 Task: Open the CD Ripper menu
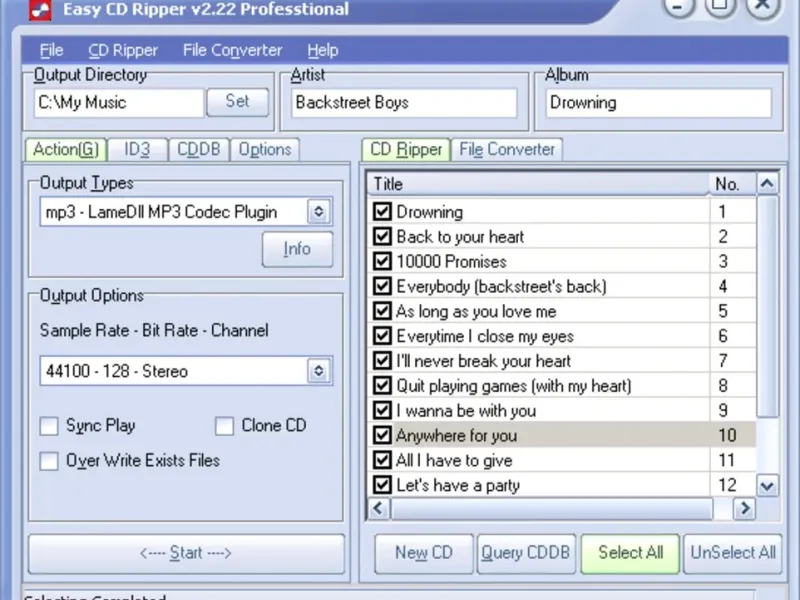point(123,50)
